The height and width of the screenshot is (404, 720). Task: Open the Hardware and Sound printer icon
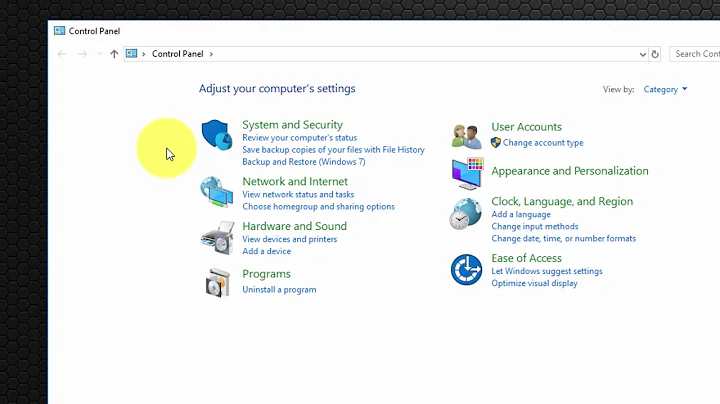(x=217, y=238)
